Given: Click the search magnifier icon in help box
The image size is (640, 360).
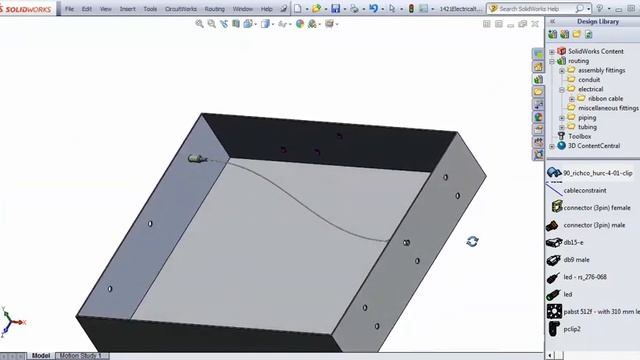Looking at the screenshot, I should pyautogui.click(x=579, y=8).
